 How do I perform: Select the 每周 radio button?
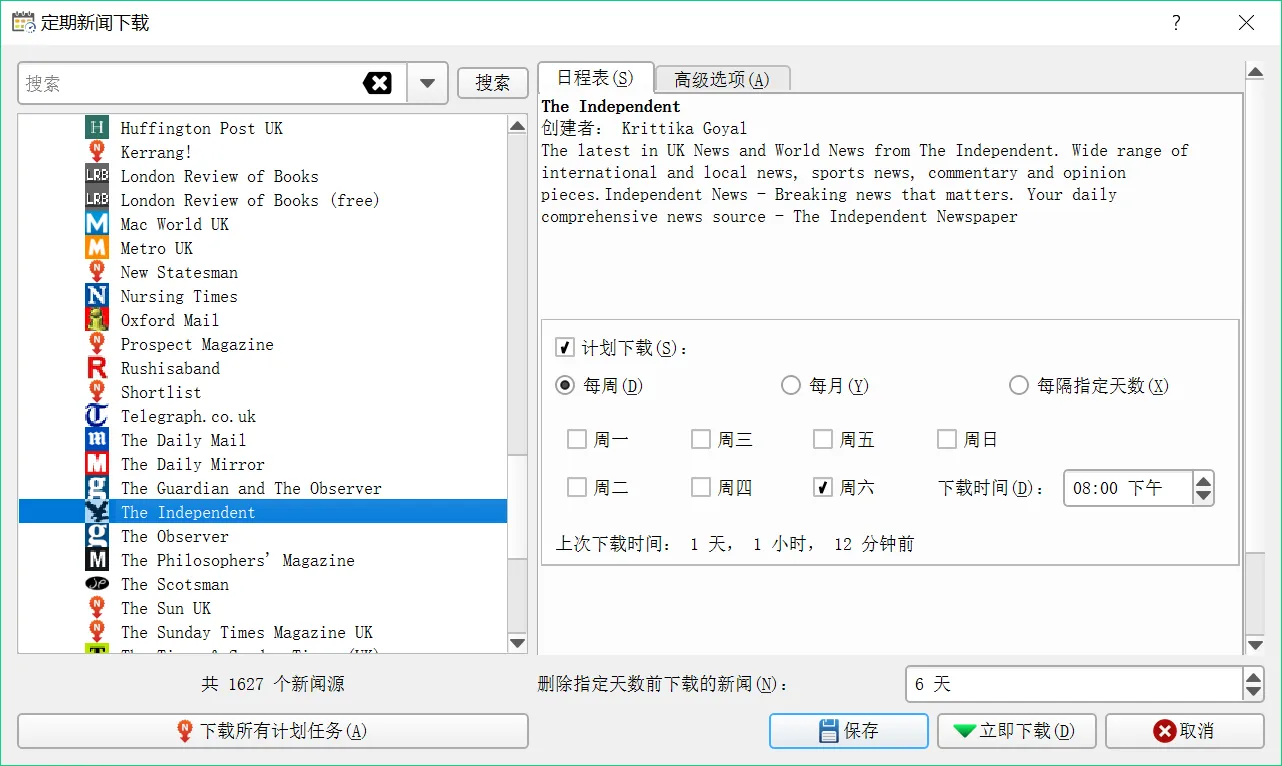point(565,385)
